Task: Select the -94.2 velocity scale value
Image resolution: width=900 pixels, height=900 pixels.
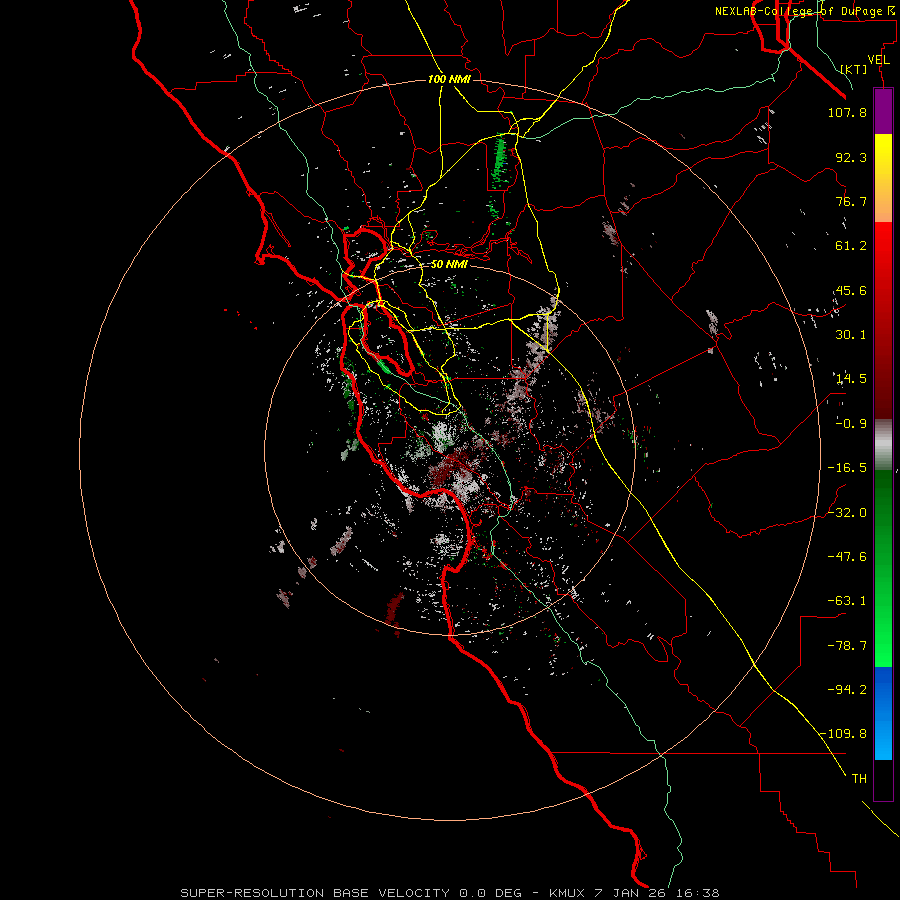Action: 847,690
